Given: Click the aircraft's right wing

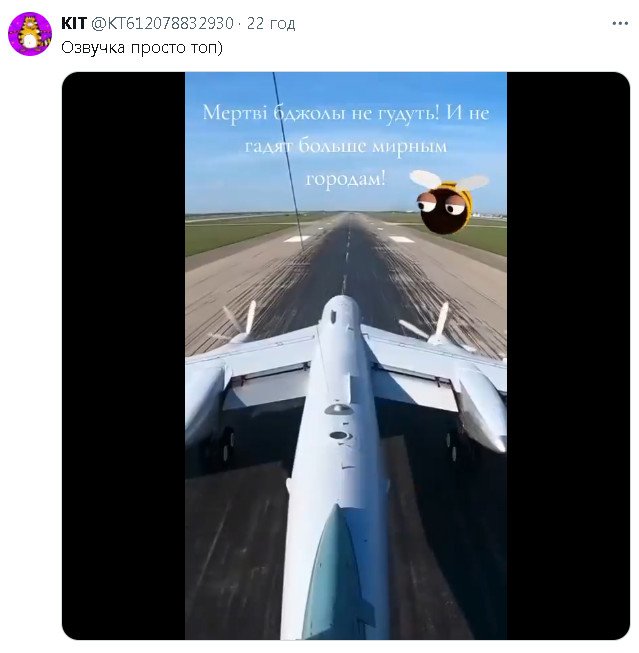Looking at the screenshot, I should click(x=420, y=360).
